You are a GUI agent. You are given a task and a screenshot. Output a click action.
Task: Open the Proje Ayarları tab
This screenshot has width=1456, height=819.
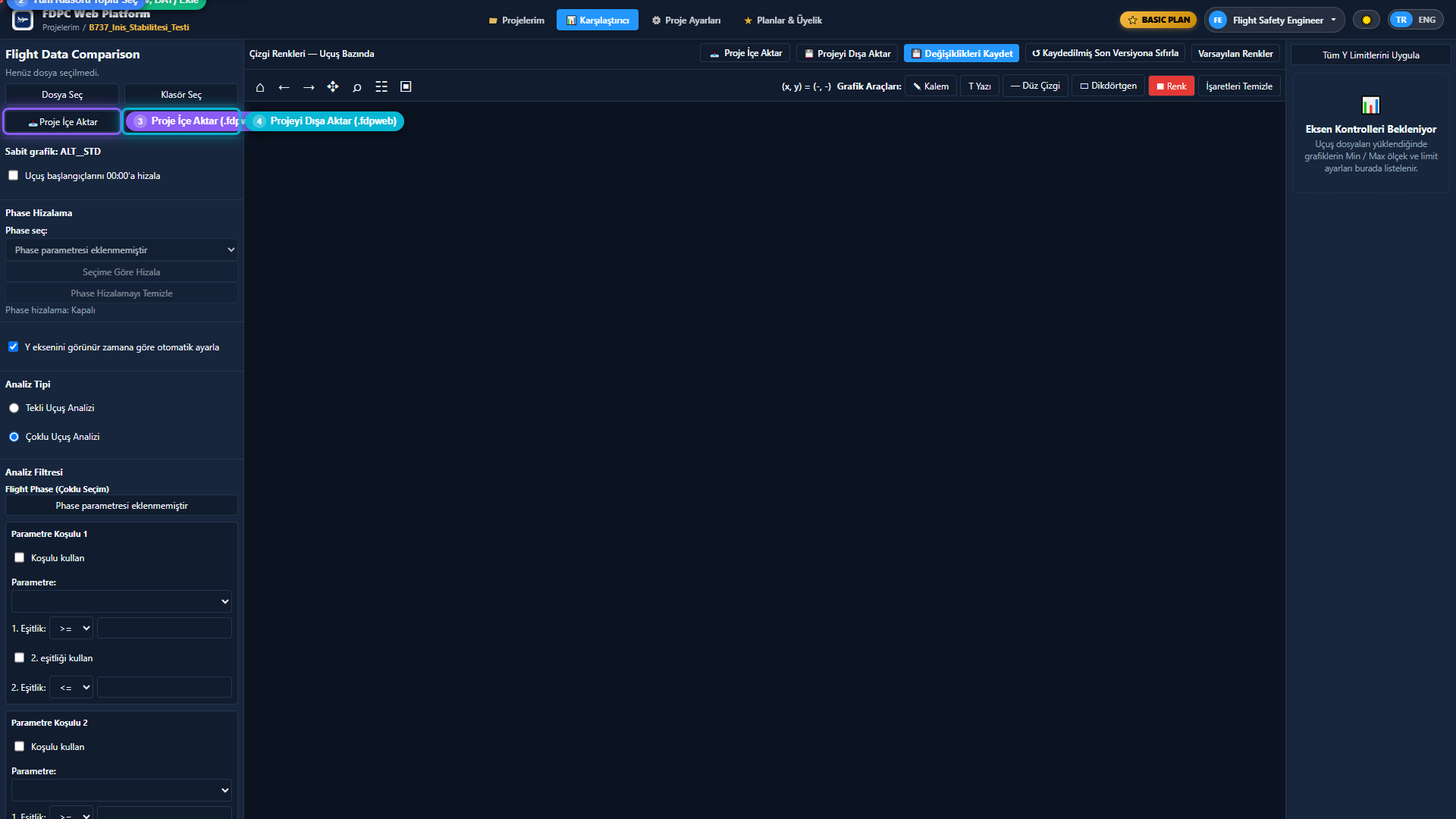point(686,20)
